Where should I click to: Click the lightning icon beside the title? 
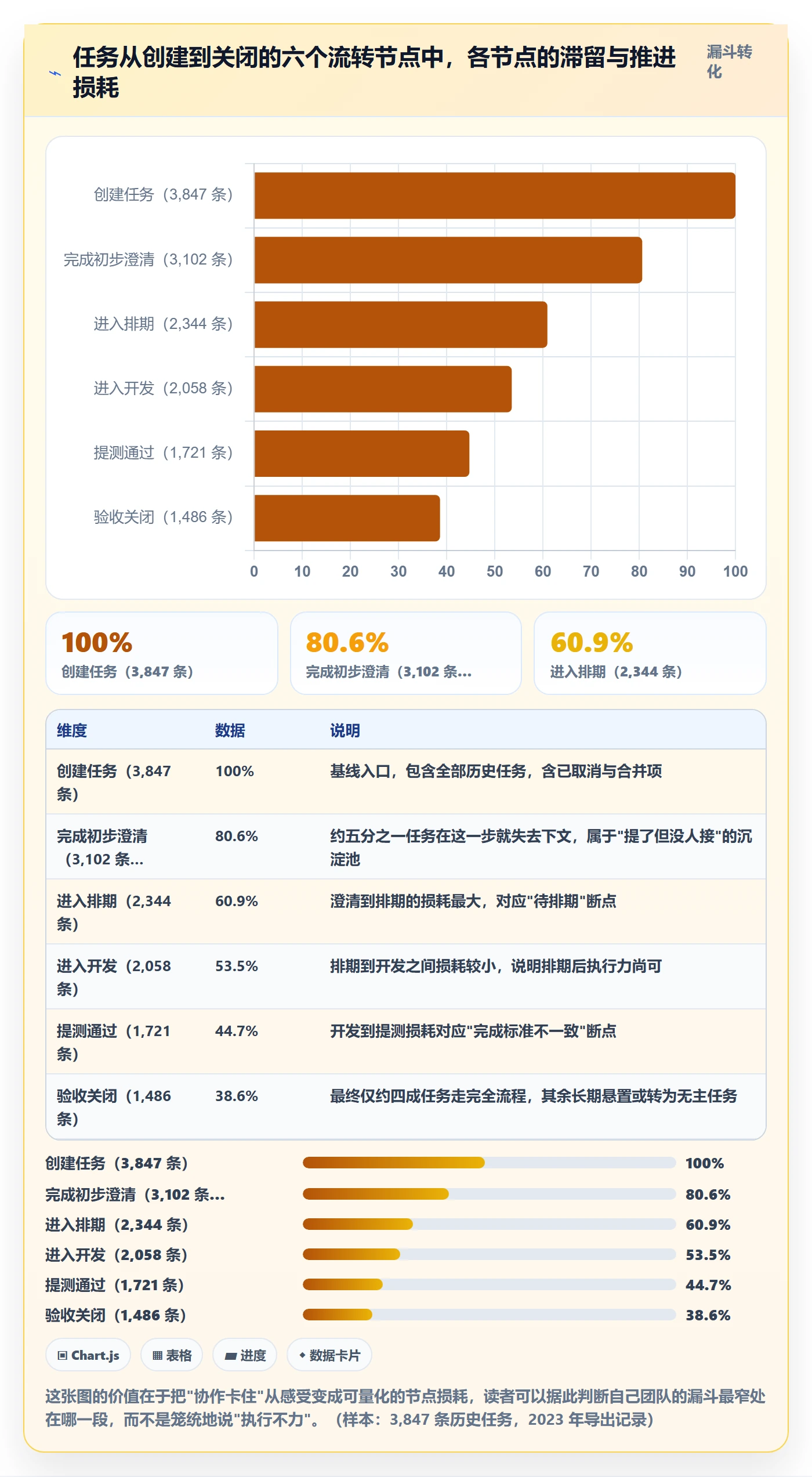[55, 73]
